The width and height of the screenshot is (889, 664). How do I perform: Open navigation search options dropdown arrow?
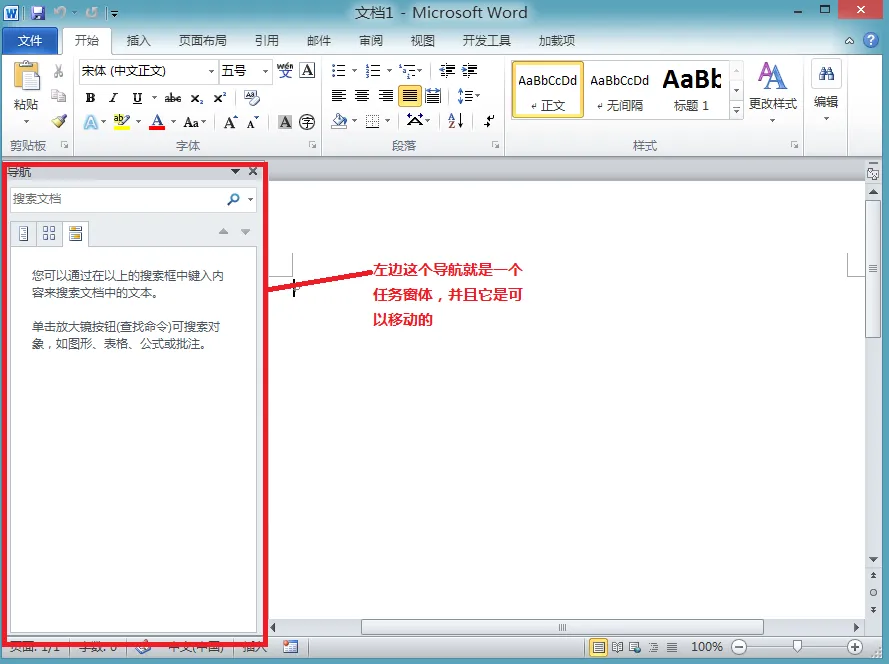click(251, 200)
